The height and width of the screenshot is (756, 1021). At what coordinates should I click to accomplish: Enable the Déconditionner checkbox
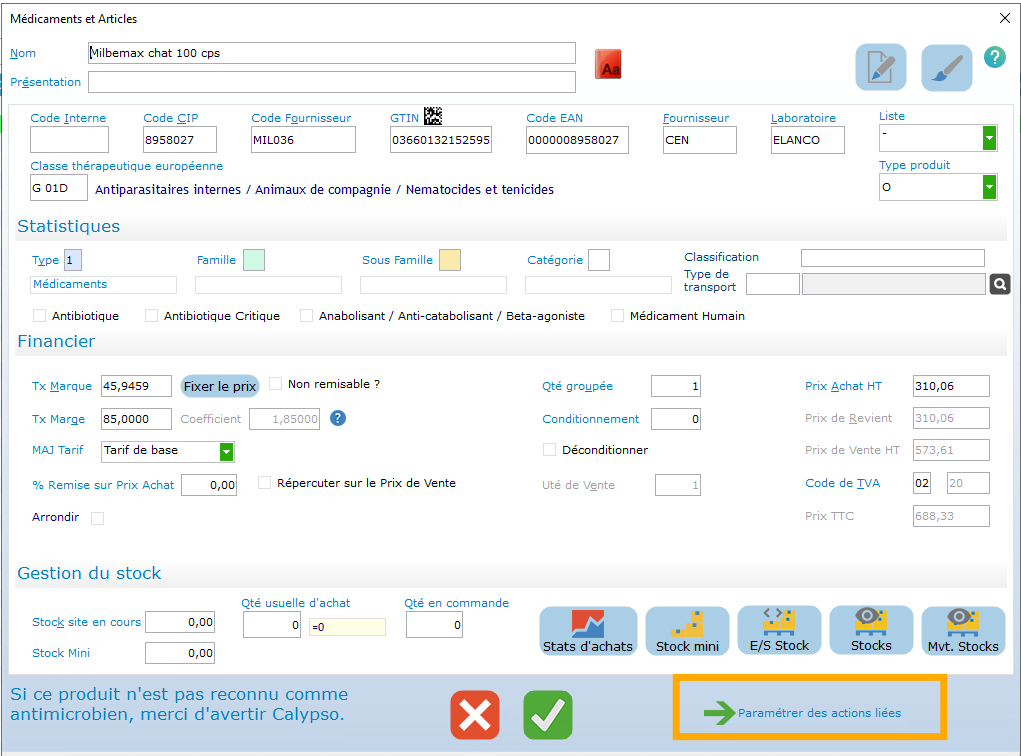(550, 450)
